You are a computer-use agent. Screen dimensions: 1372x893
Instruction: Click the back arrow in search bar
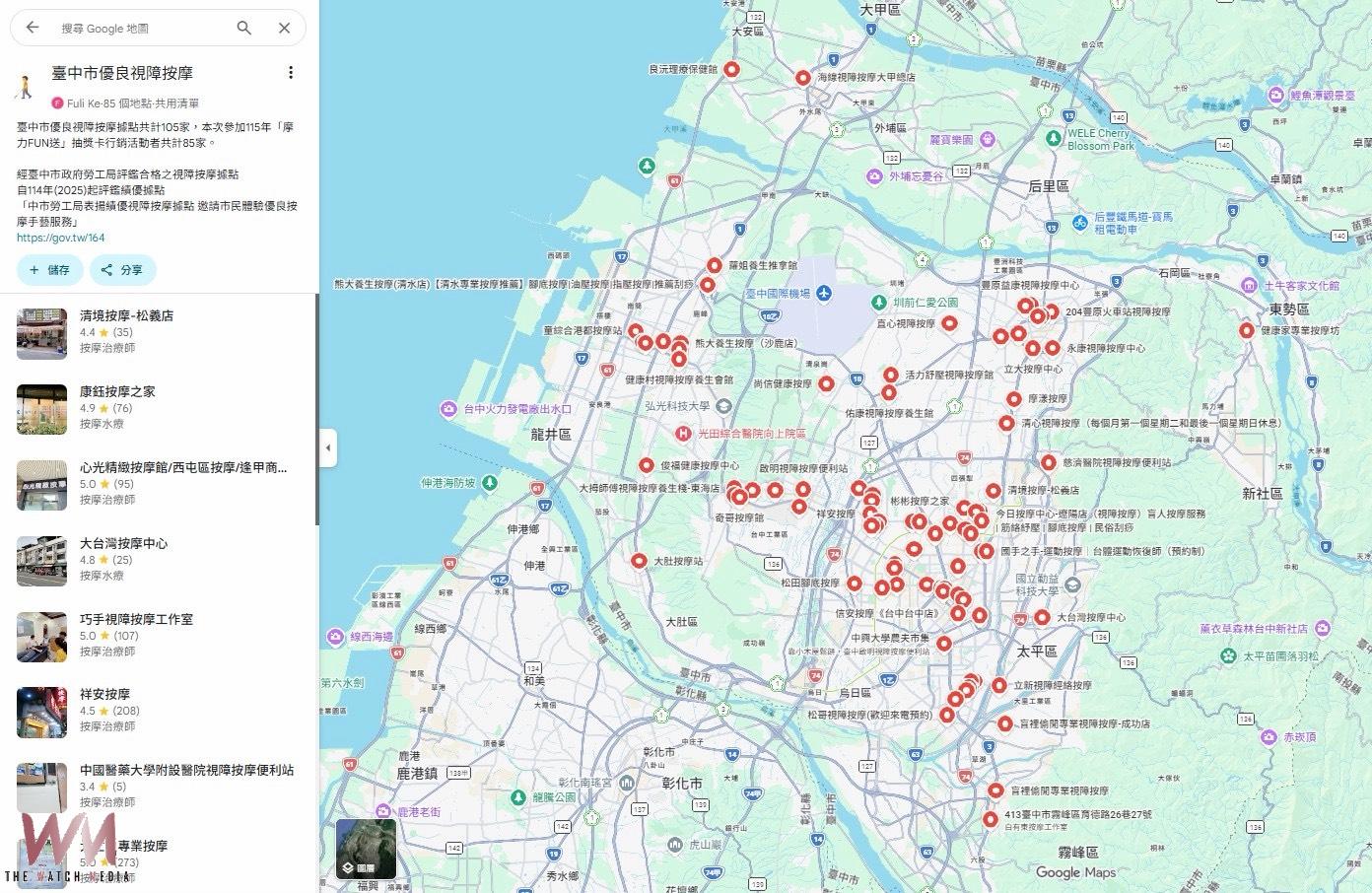[x=33, y=28]
